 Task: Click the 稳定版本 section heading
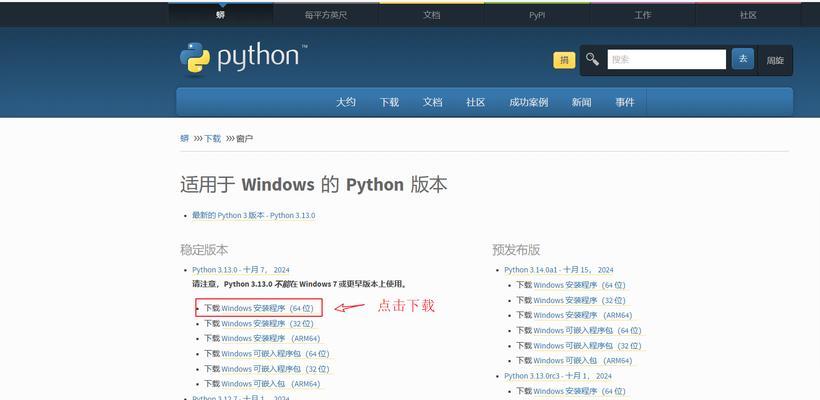point(204,250)
